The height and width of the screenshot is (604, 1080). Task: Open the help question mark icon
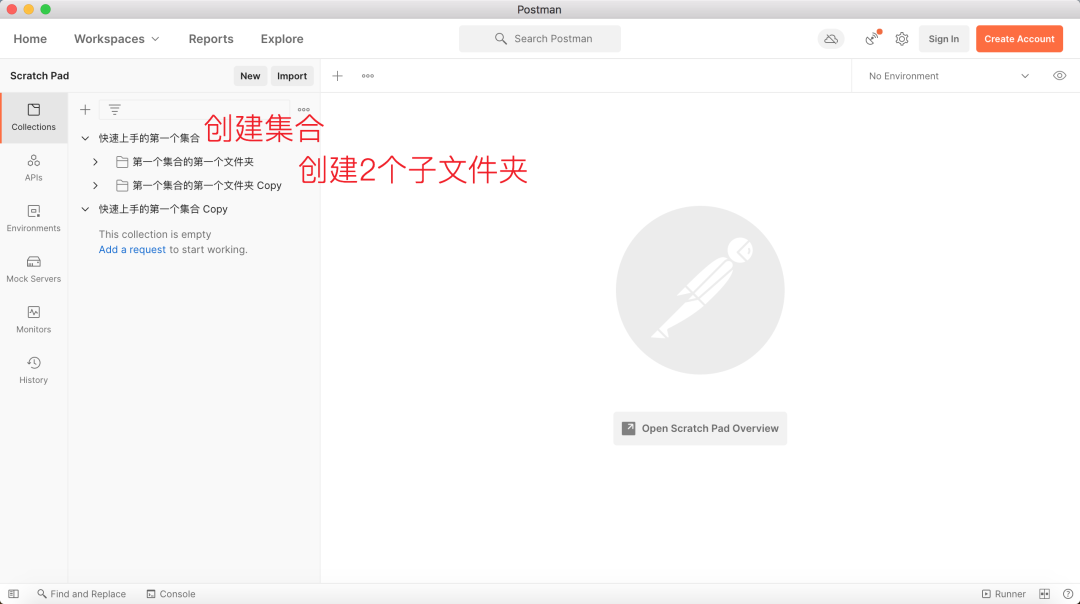tap(1068, 594)
